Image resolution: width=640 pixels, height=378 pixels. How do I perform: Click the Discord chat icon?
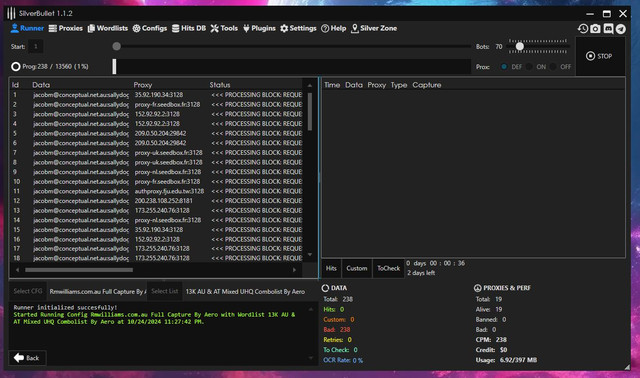pos(608,28)
